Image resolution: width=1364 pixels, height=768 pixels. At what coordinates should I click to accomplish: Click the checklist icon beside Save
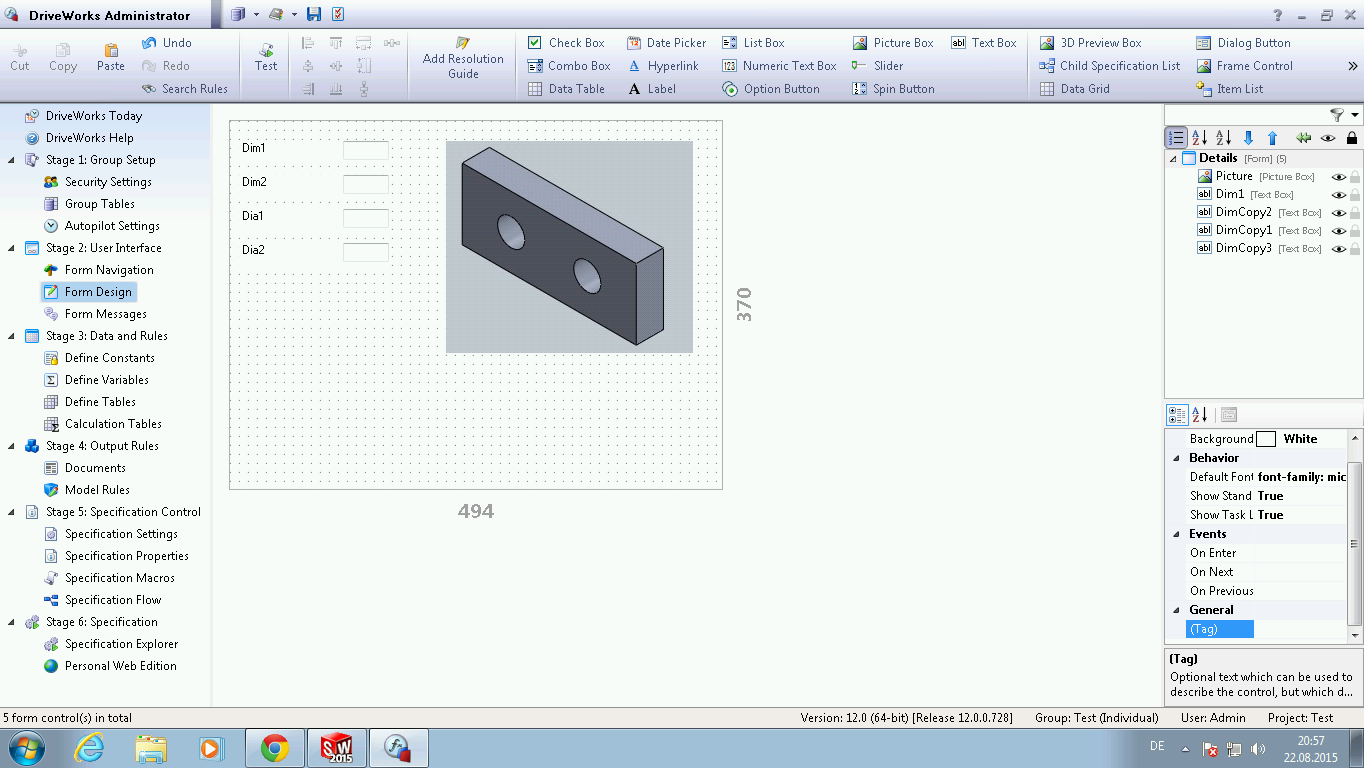338,14
